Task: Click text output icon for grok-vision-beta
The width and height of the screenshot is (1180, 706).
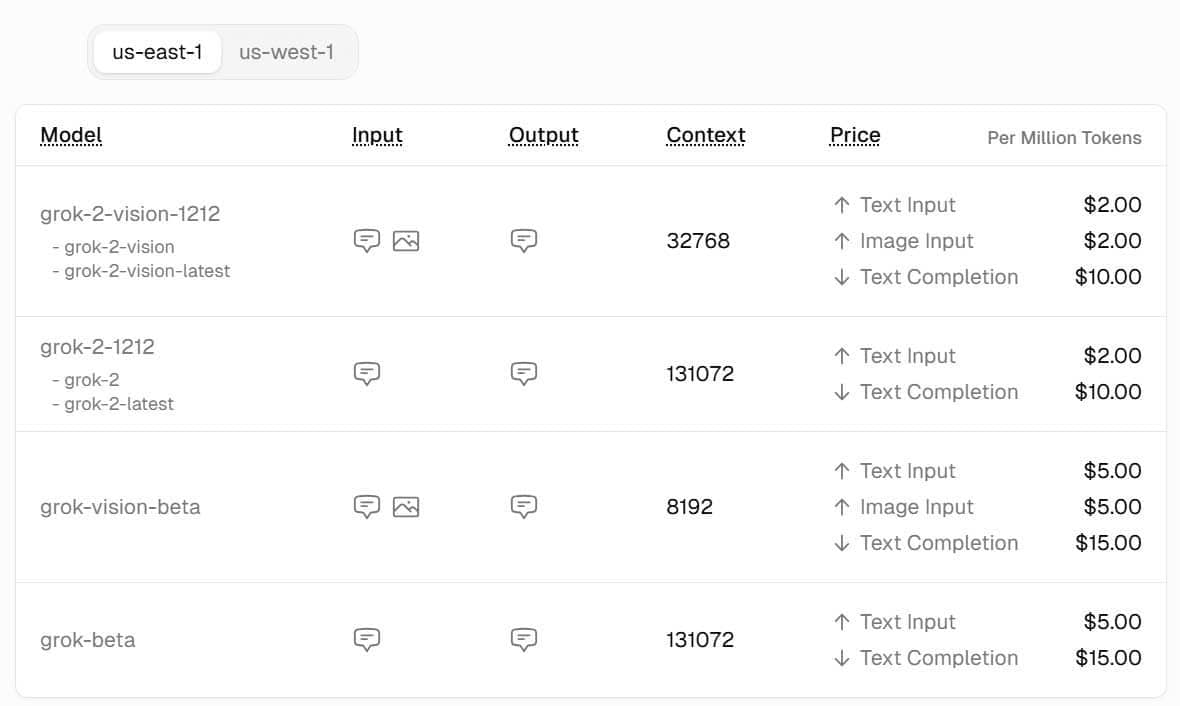Action: pyautogui.click(x=524, y=507)
